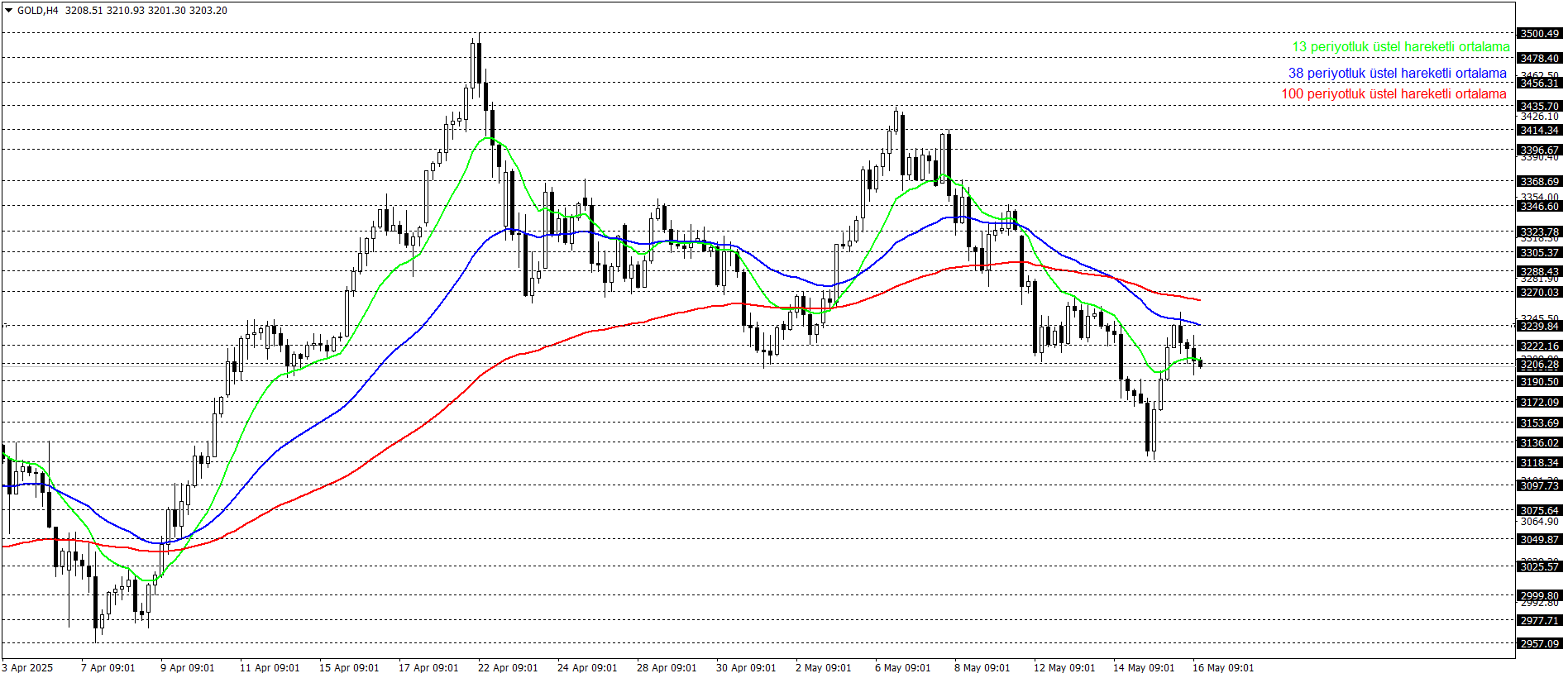This screenshot has width=1568, height=678.
Task: Click the 11 Apr 09:01 date label
Action: click(270, 668)
